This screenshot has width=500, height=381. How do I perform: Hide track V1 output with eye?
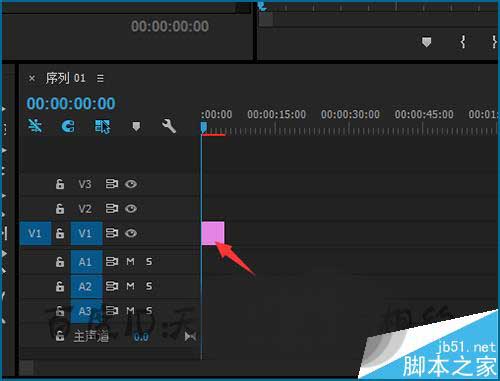[x=131, y=233]
